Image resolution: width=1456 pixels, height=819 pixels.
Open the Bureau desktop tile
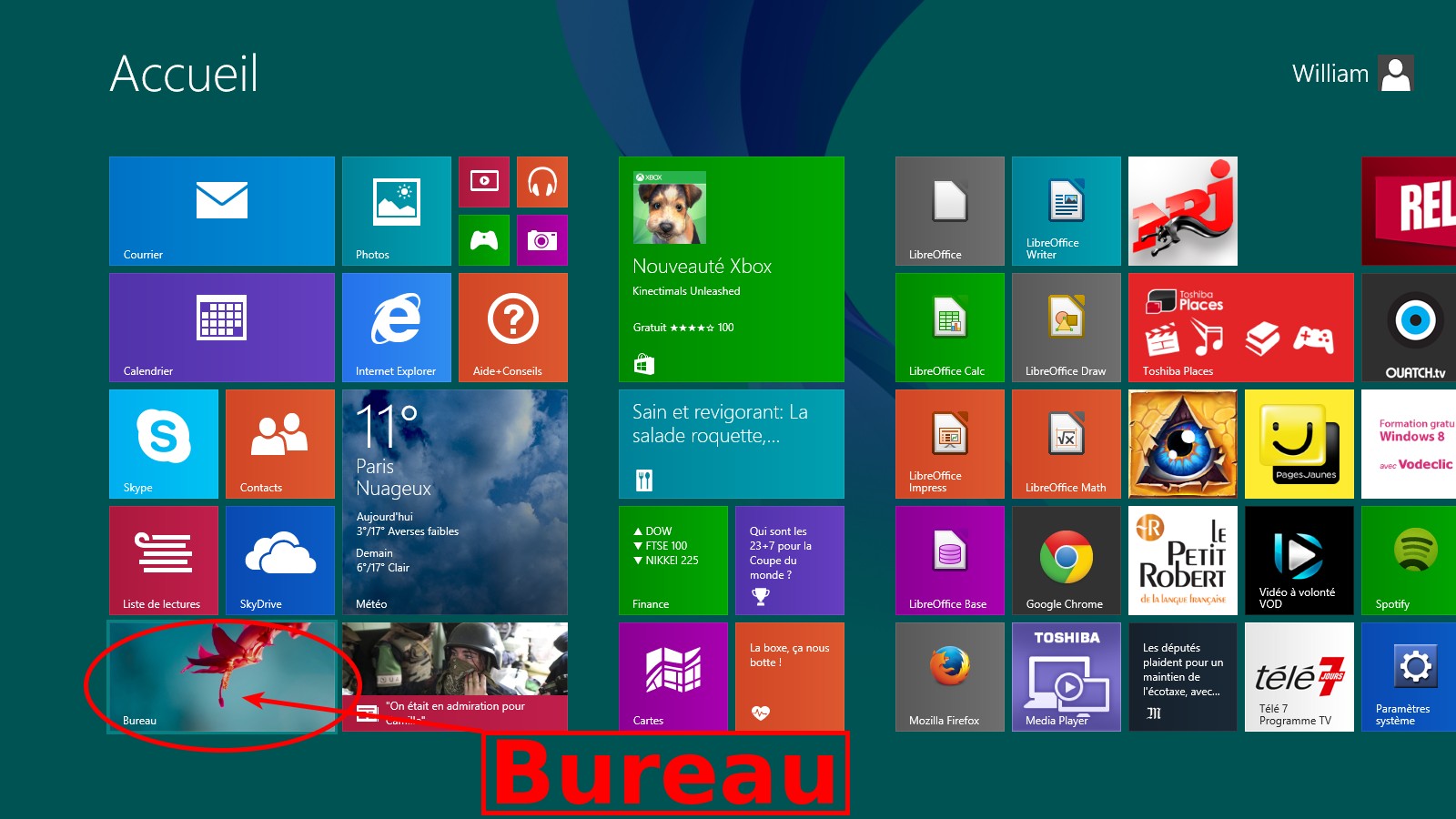point(222,677)
